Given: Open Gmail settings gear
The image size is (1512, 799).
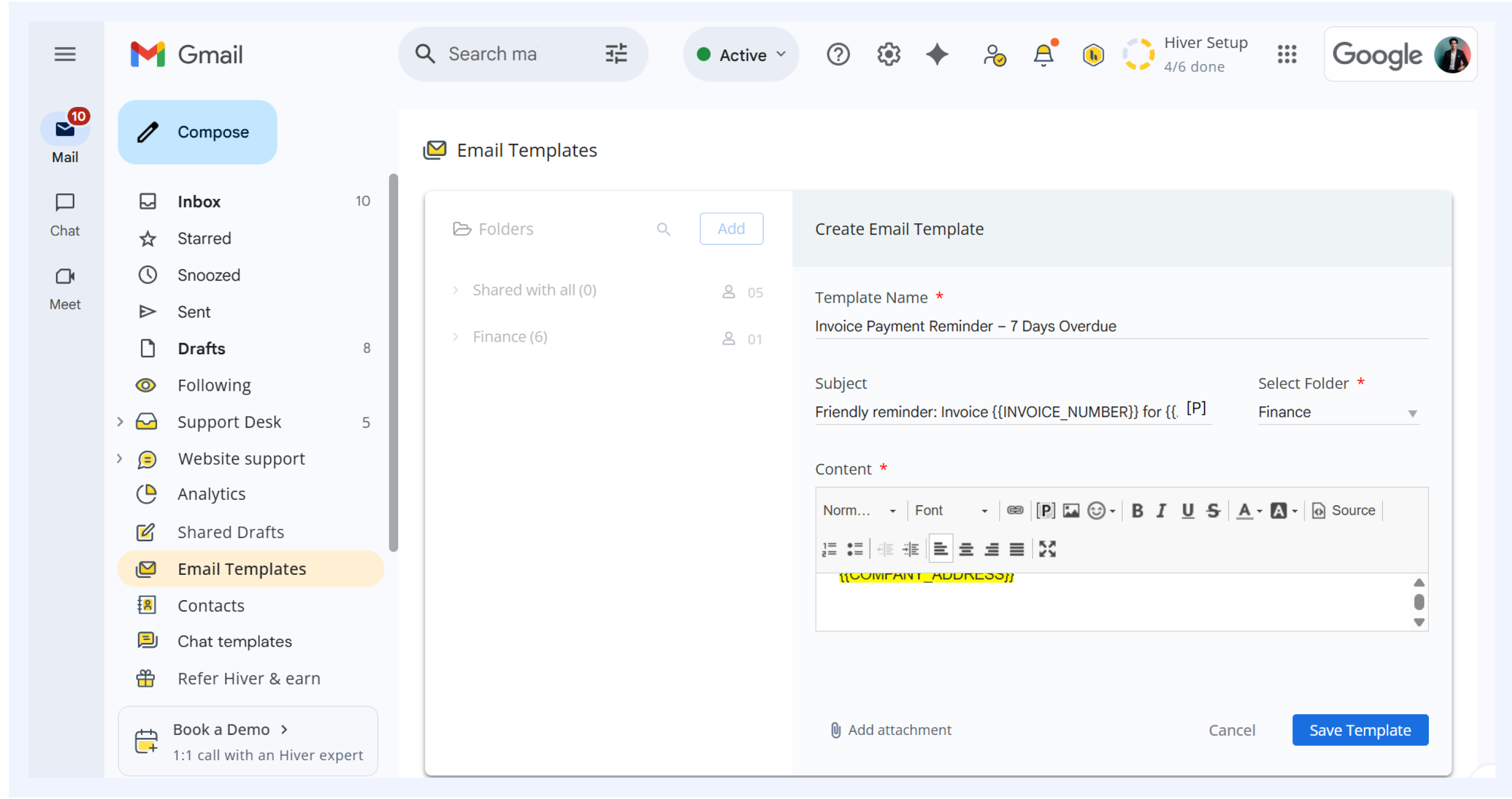Looking at the screenshot, I should pyautogui.click(x=888, y=55).
